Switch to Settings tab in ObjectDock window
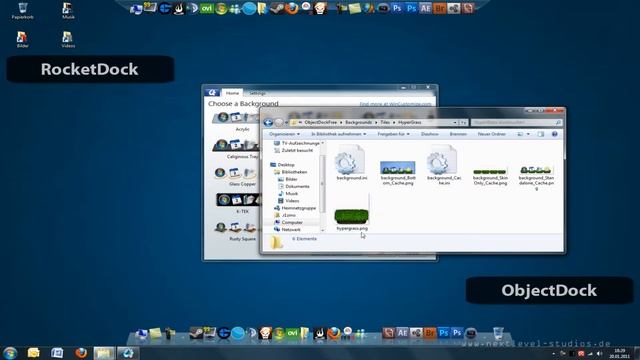This screenshot has width=640, height=360. point(258,93)
